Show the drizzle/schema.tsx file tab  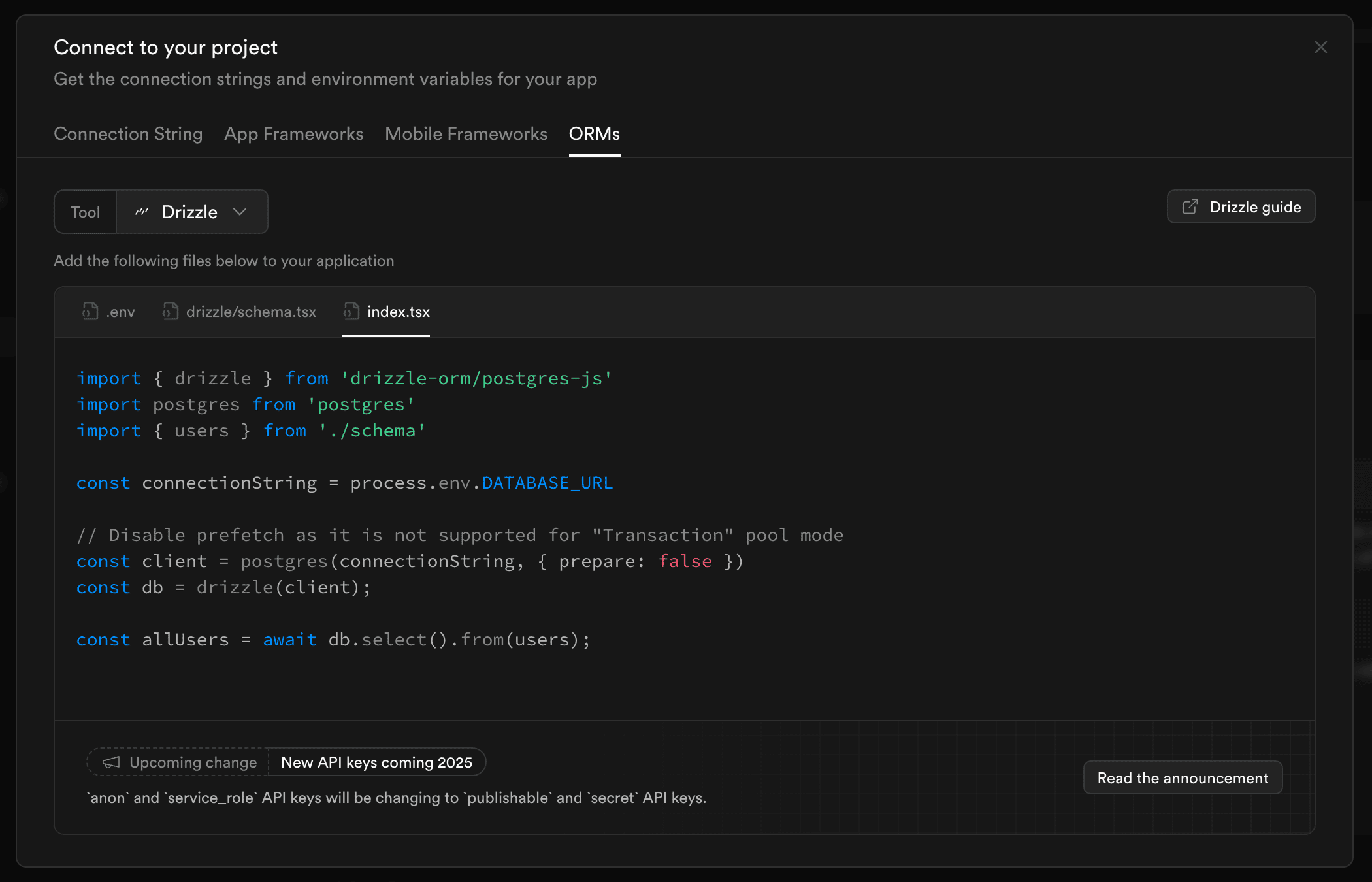(x=239, y=312)
